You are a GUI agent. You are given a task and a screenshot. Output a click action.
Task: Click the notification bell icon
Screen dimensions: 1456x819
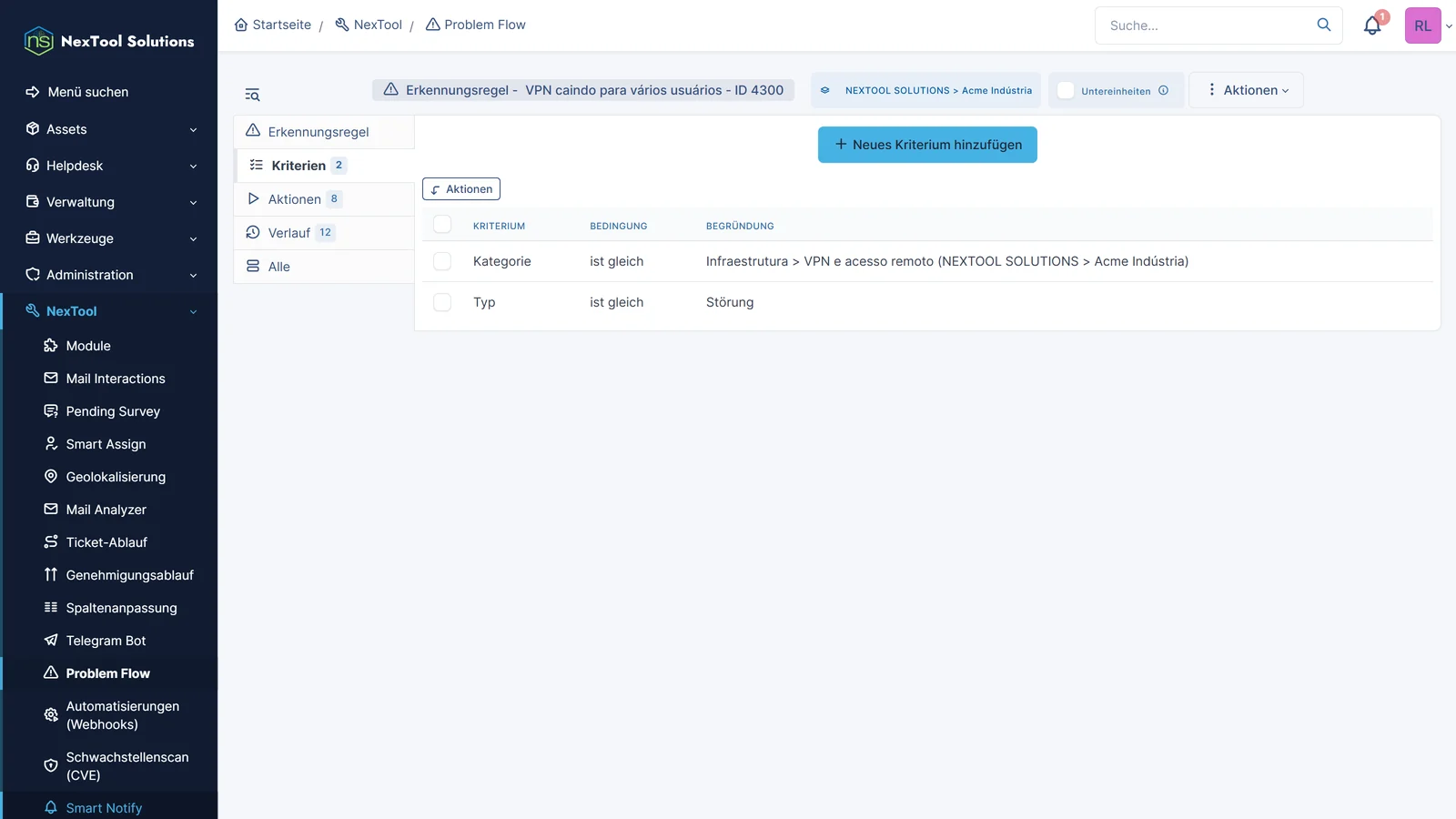[1372, 25]
